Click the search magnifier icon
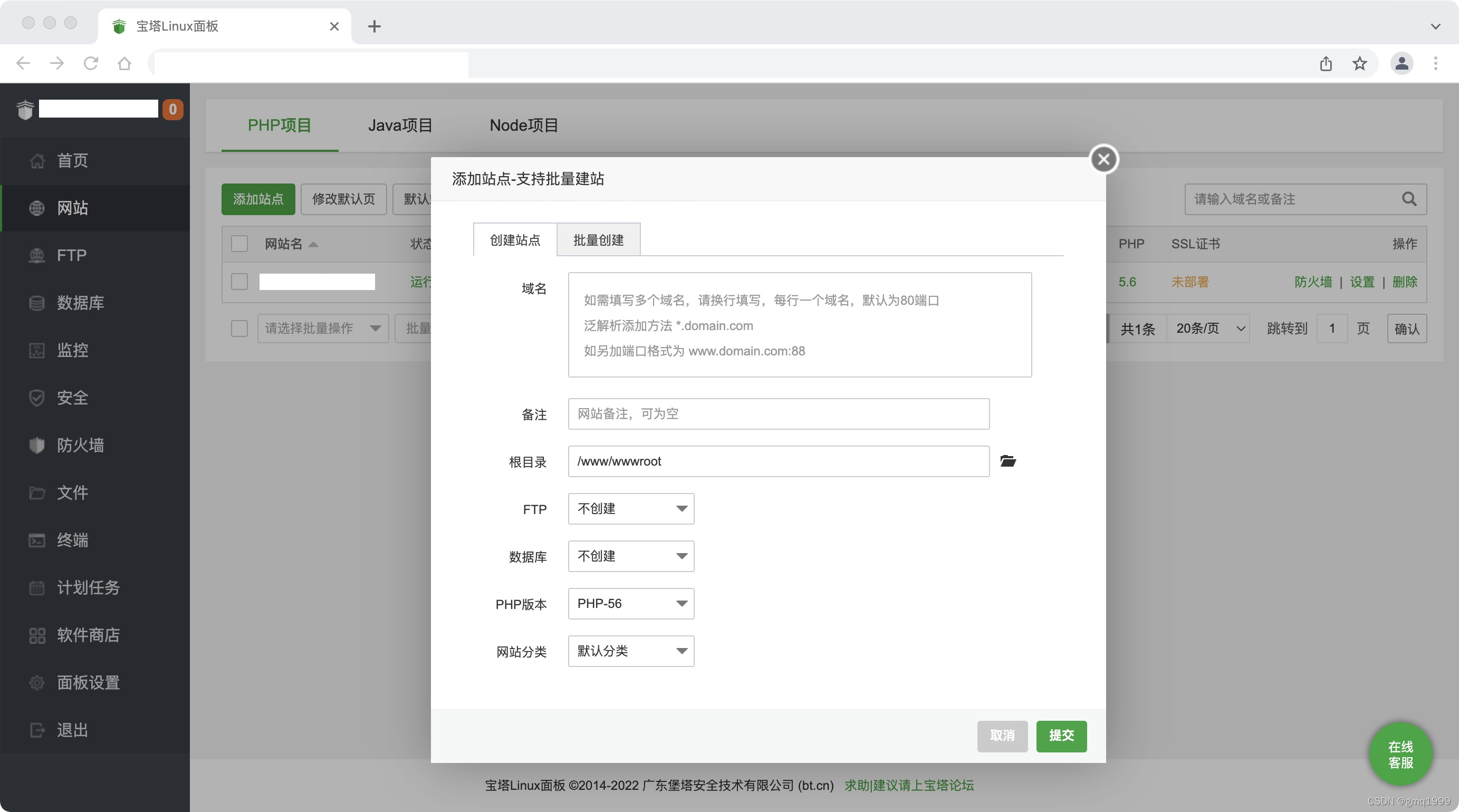 (1408, 199)
